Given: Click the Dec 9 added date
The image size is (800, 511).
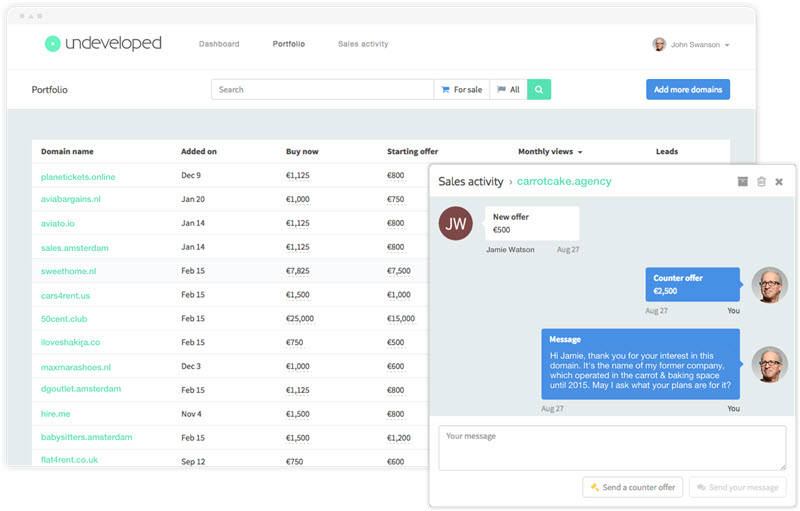Looking at the screenshot, I should click(x=191, y=175).
